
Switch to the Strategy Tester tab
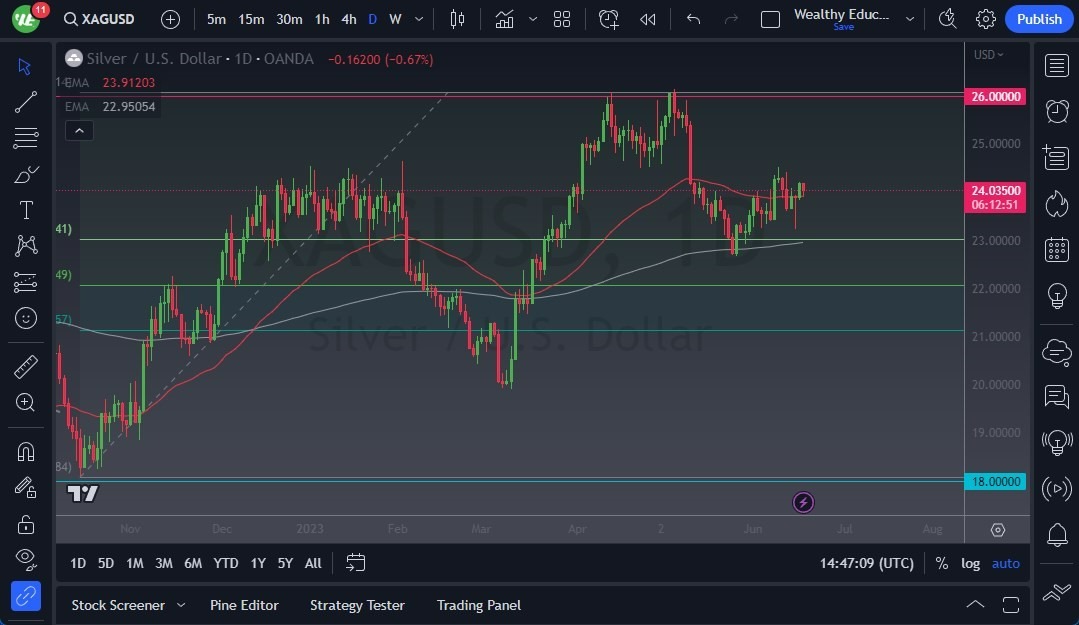[x=357, y=605]
